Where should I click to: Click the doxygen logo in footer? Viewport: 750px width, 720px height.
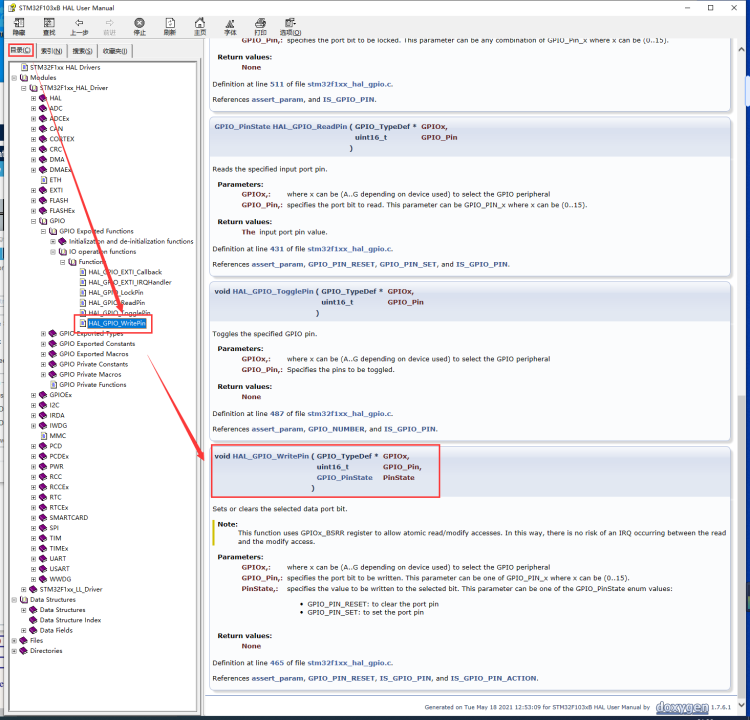[x=682, y=707]
